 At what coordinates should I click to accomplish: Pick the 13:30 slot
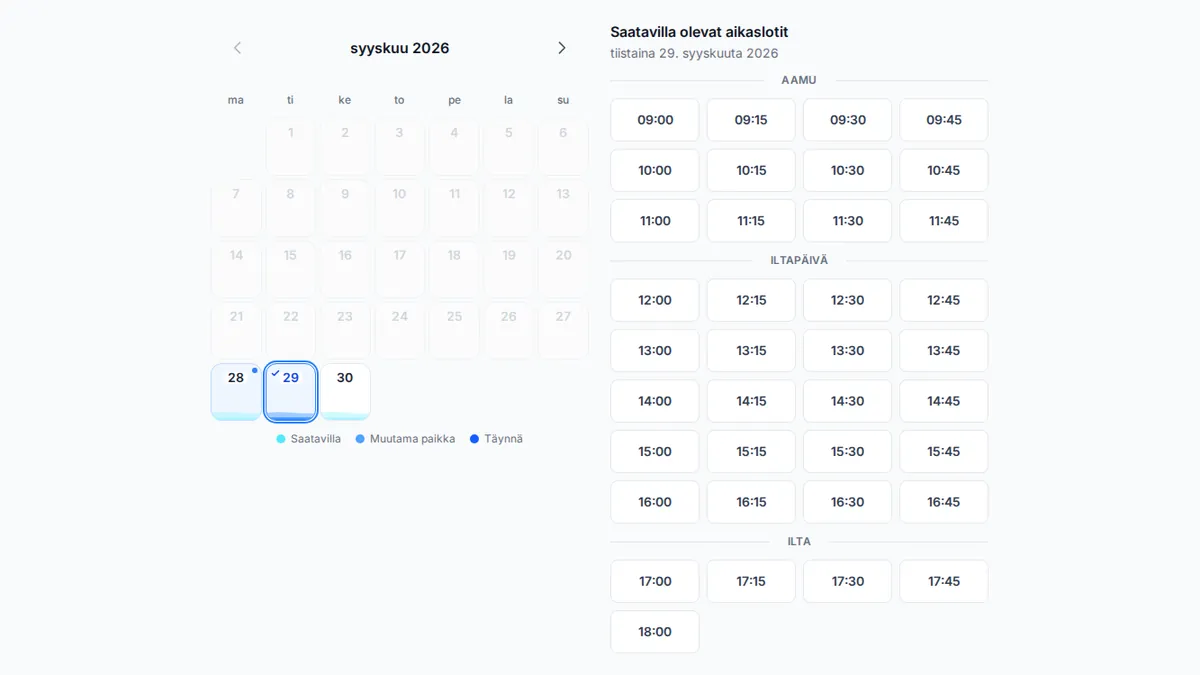(x=847, y=351)
